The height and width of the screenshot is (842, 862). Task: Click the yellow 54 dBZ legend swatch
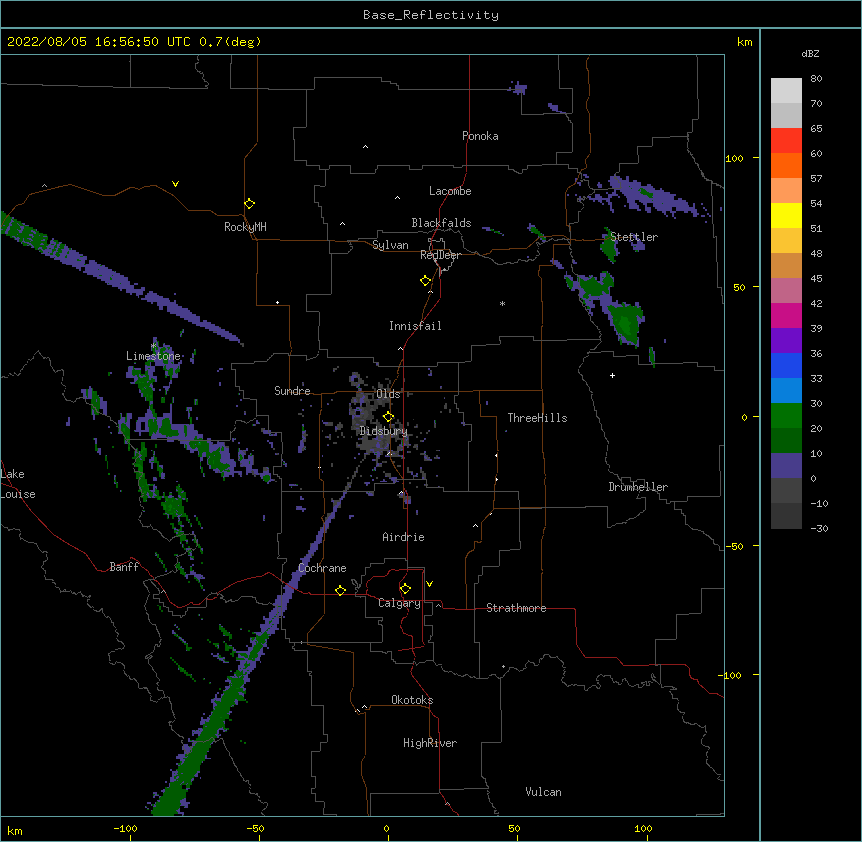pyautogui.click(x=786, y=215)
